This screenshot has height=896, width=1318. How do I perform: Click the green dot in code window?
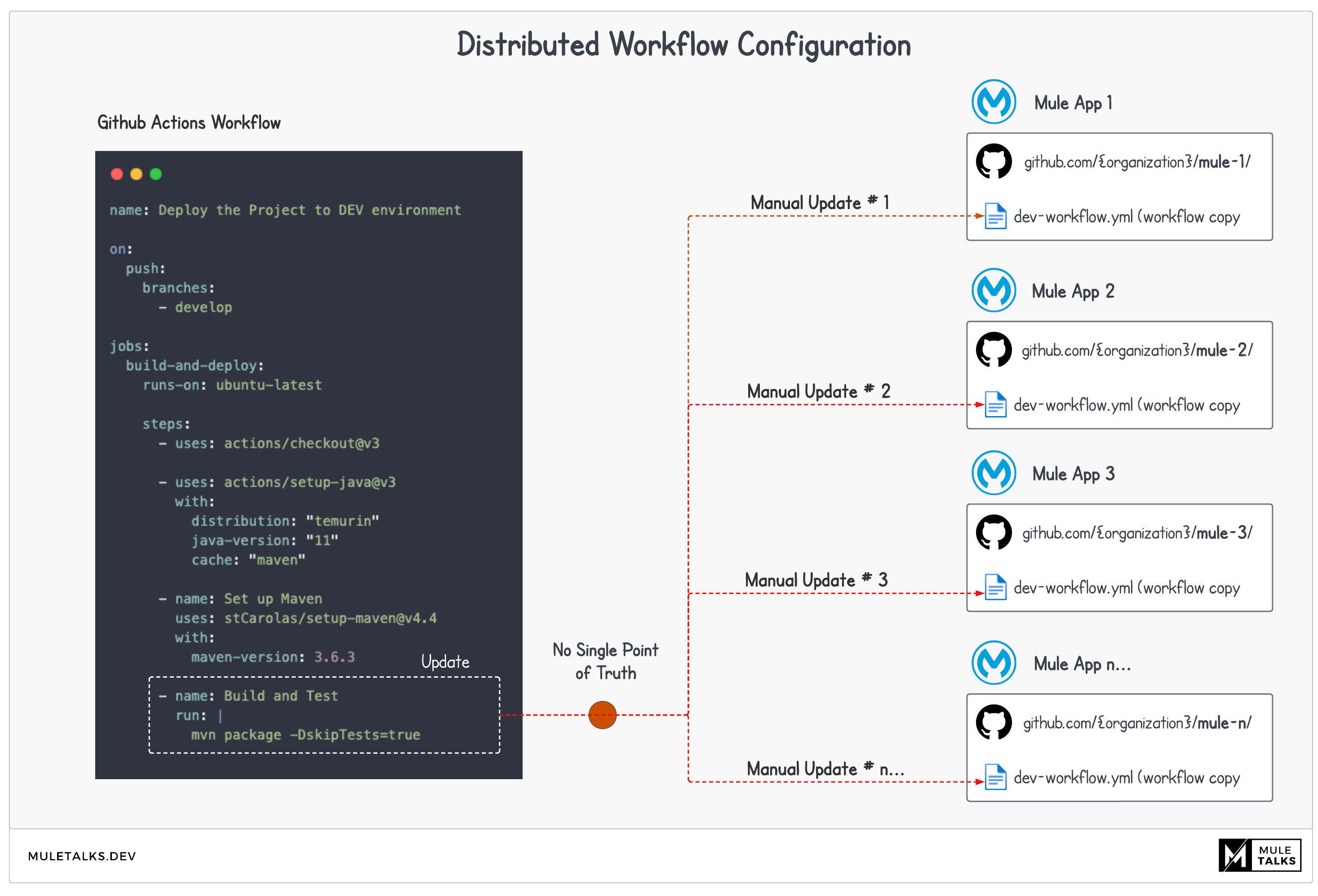(156, 174)
